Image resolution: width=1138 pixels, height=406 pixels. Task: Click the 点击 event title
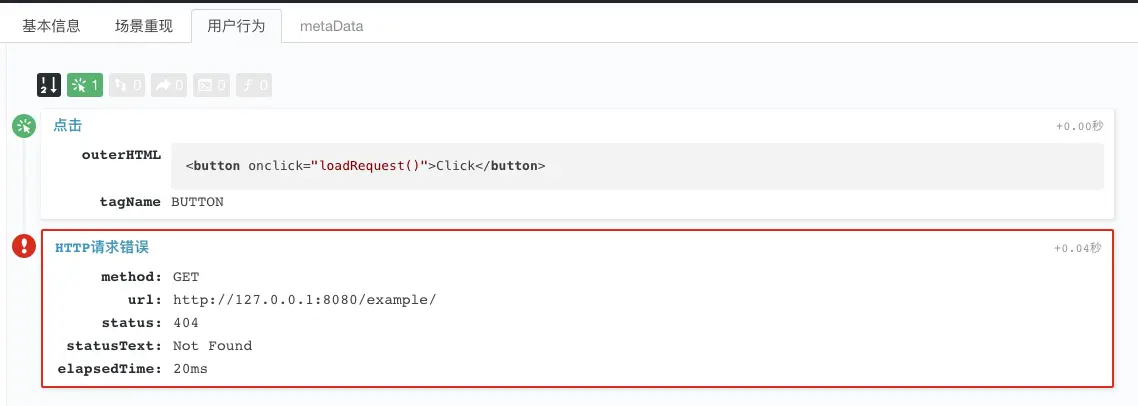pos(67,126)
